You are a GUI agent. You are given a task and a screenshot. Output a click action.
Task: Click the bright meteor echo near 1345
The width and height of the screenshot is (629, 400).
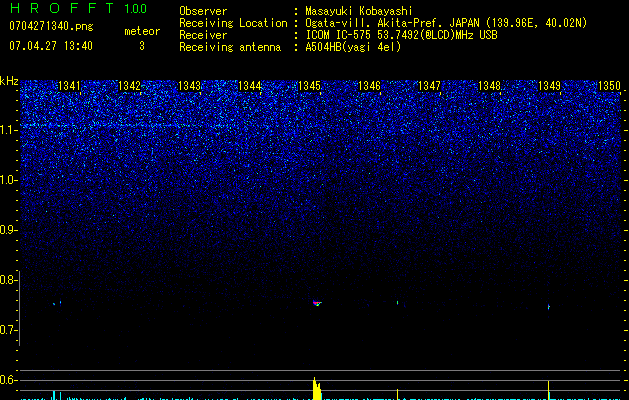(317, 303)
